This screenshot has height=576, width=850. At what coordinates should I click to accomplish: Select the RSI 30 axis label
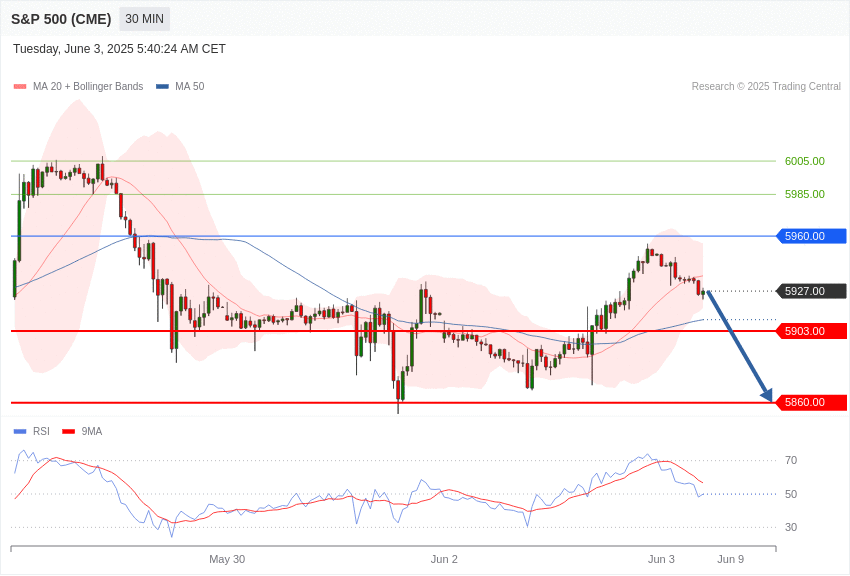point(791,527)
